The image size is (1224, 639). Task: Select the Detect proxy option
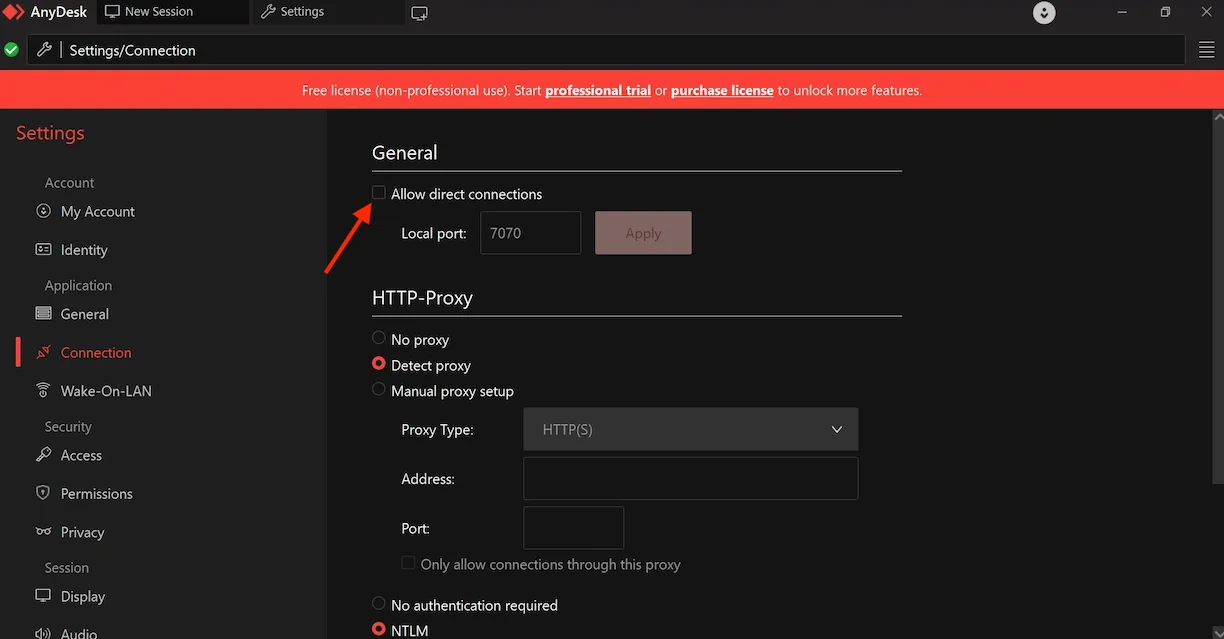[x=379, y=364]
